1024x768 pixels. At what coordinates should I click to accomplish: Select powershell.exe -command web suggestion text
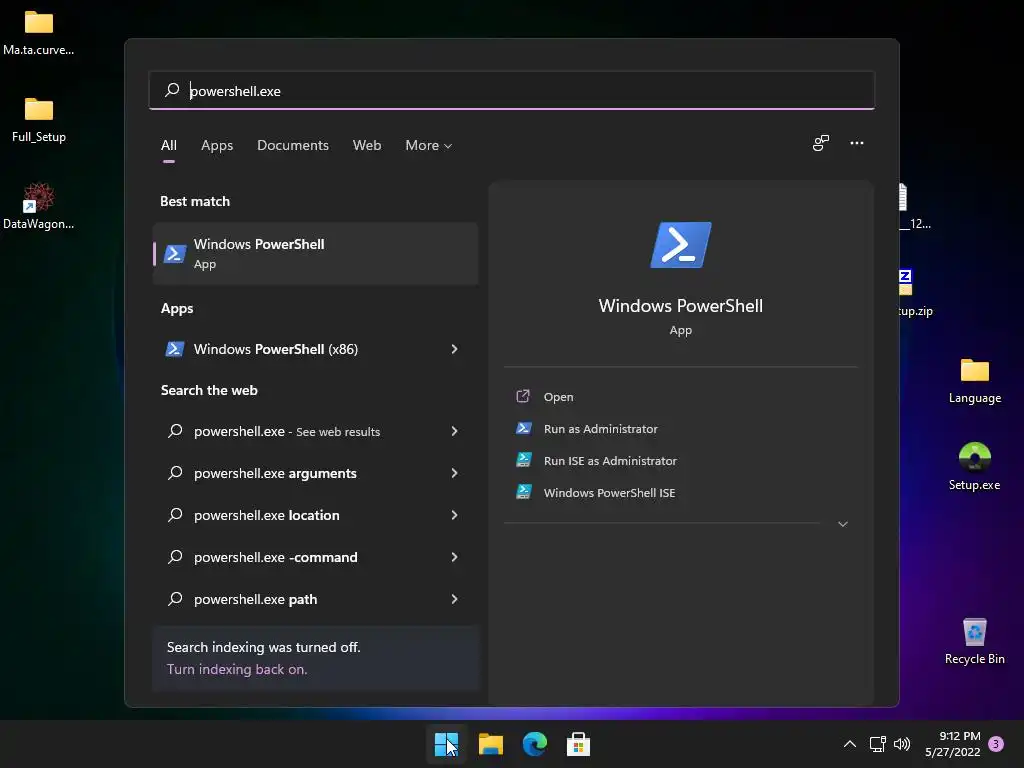pyautogui.click(x=276, y=557)
